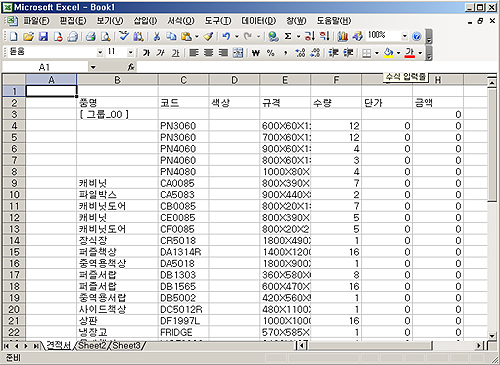
Task: Click the Permission icon beside Save
Action: coord(58,36)
